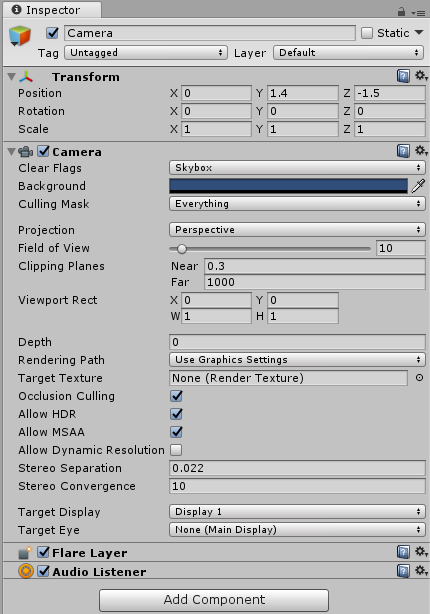This screenshot has width=430, height=614.
Task: Open the Projection Perspective dropdown
Action: point(297,229)
